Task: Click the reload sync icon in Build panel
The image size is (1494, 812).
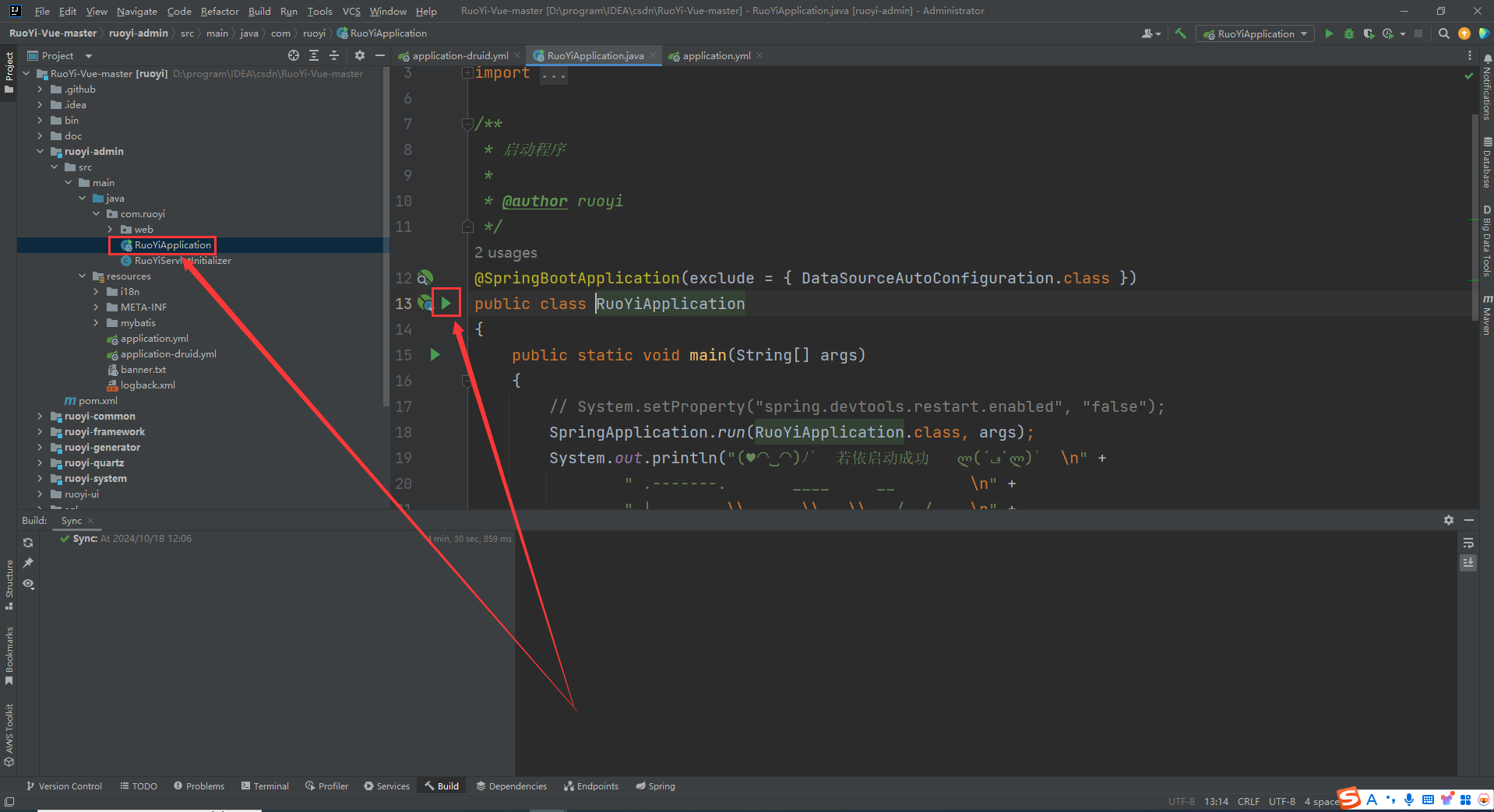Action: click(x=28, y=543)
